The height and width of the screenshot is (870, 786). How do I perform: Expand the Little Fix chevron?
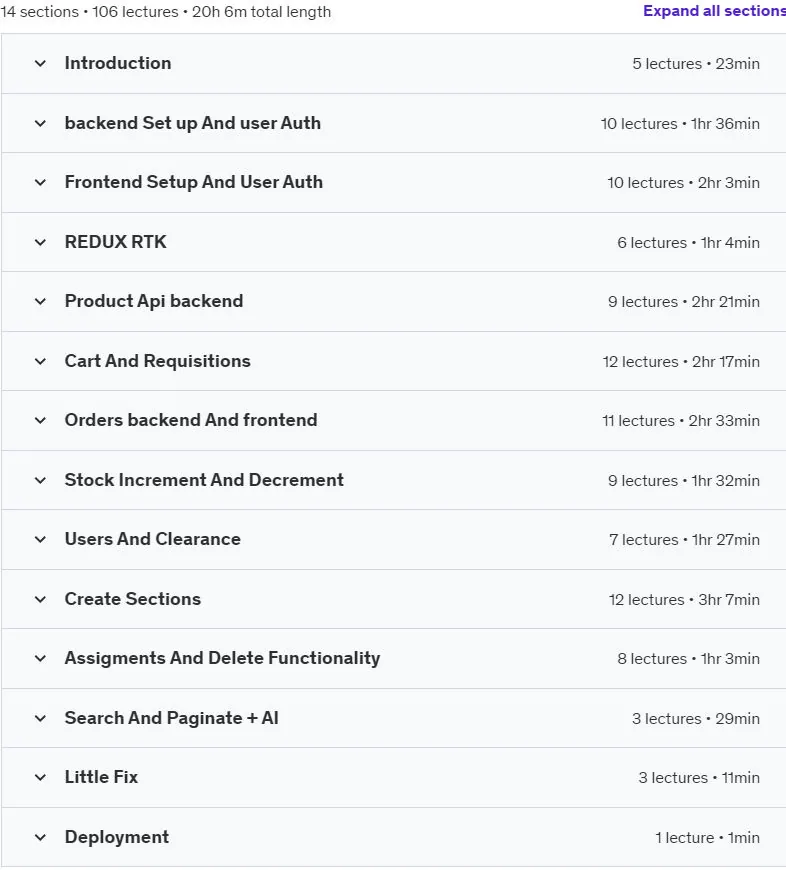pos(40,778)
